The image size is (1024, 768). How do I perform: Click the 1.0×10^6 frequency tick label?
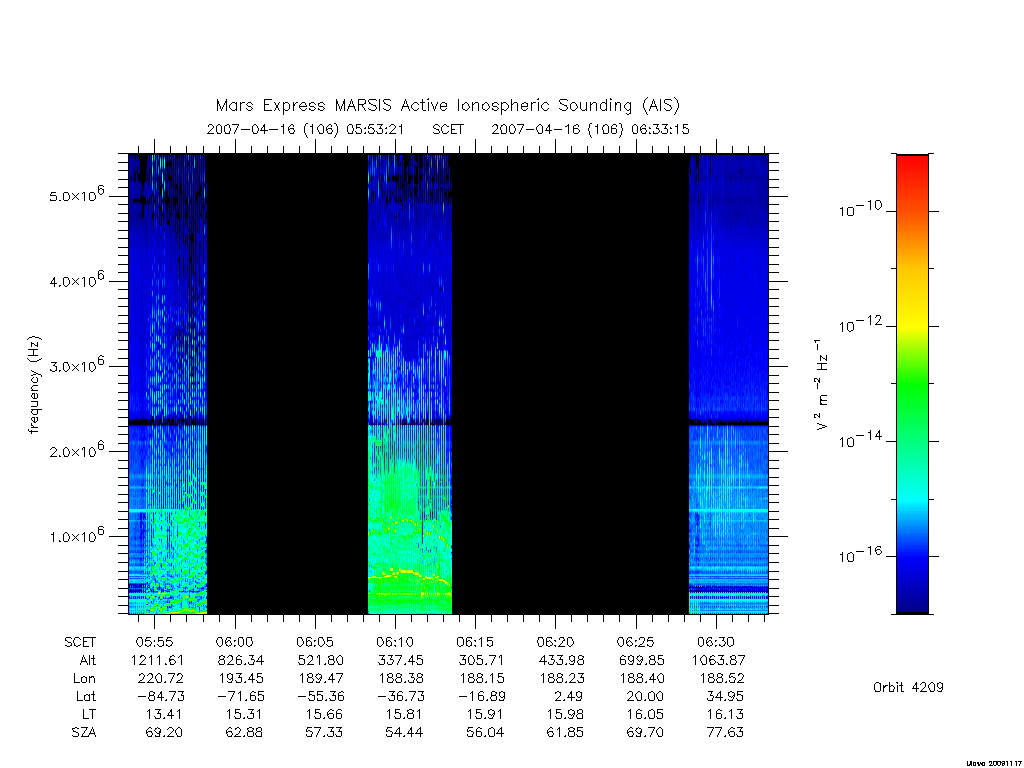pos(77,534)
